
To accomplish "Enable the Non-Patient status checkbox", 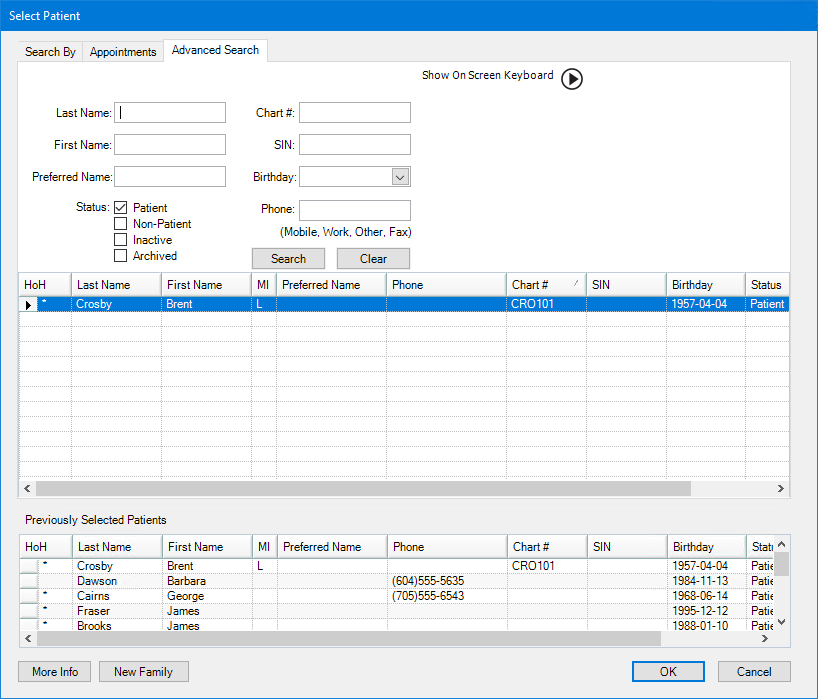I will pos(121,224).
